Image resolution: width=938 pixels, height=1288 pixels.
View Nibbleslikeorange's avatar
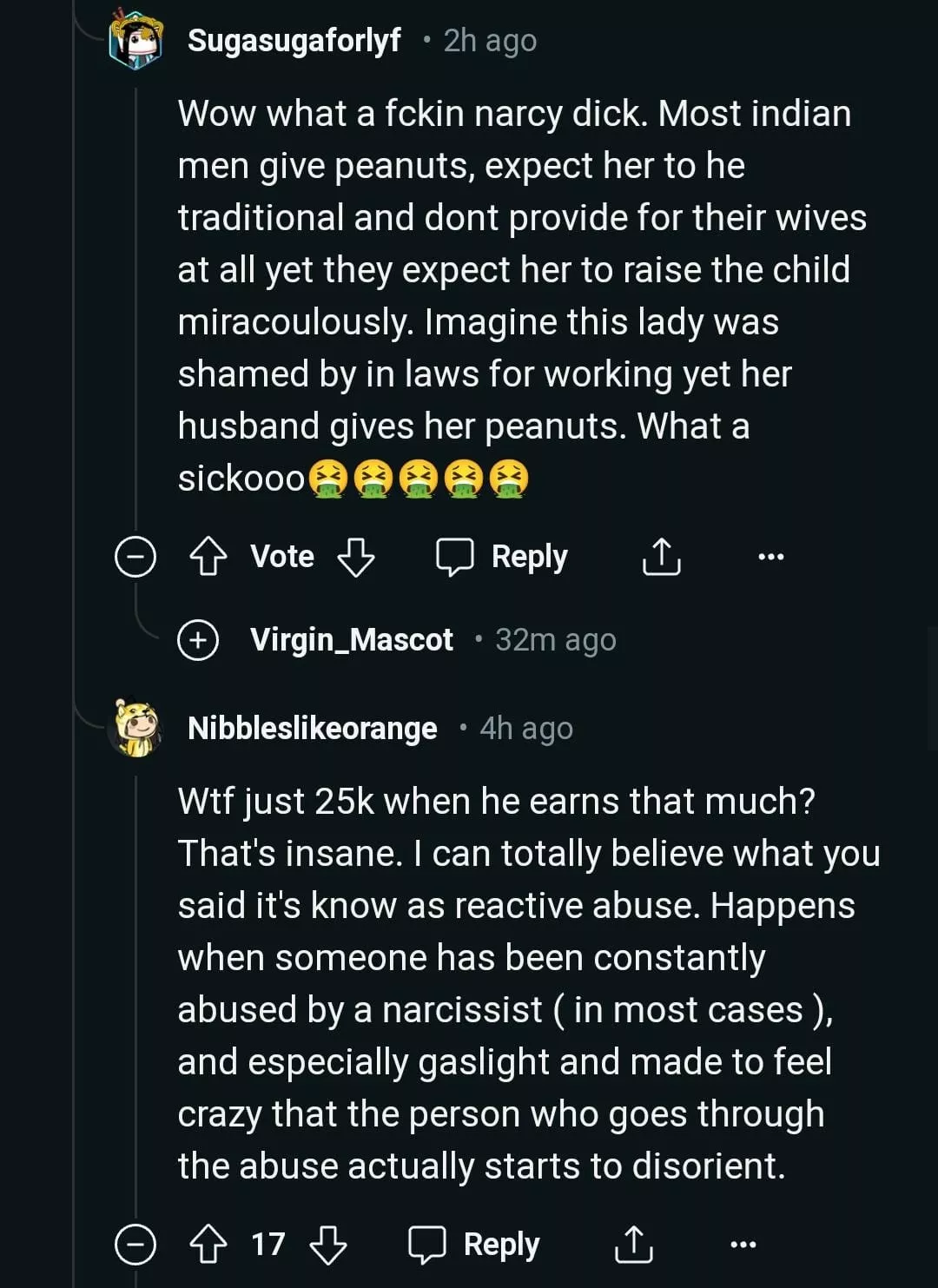(136, 728)
